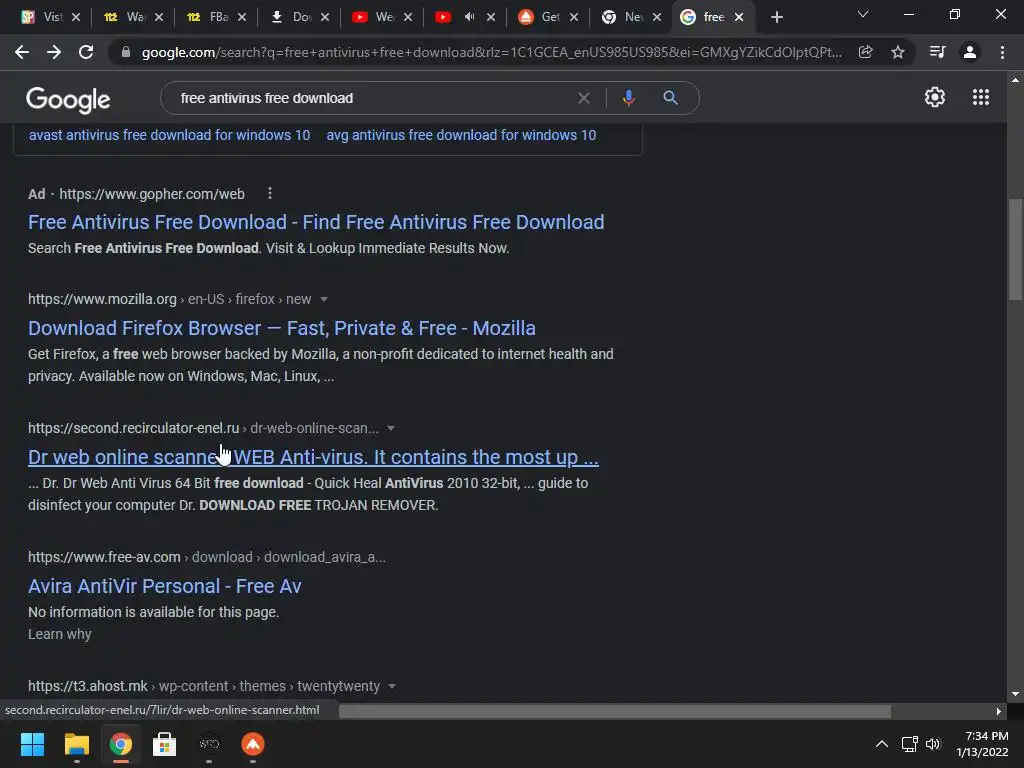
Task: Show hidden system tray icons
Action: click(882, 744)
